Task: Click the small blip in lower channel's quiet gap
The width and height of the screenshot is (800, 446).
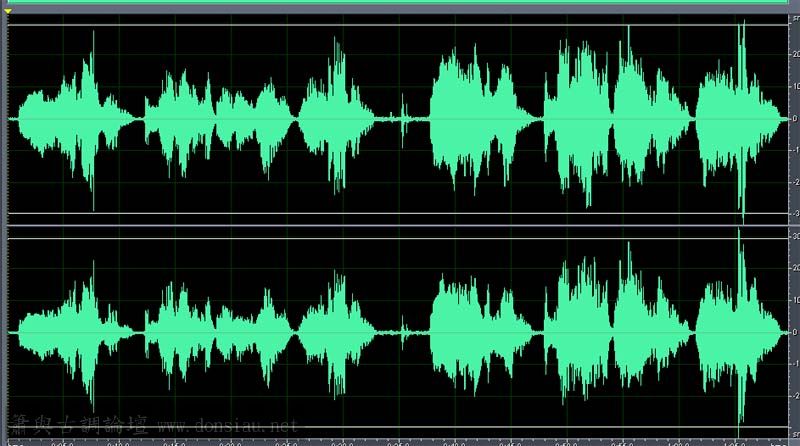Action: tap(404, 331)
